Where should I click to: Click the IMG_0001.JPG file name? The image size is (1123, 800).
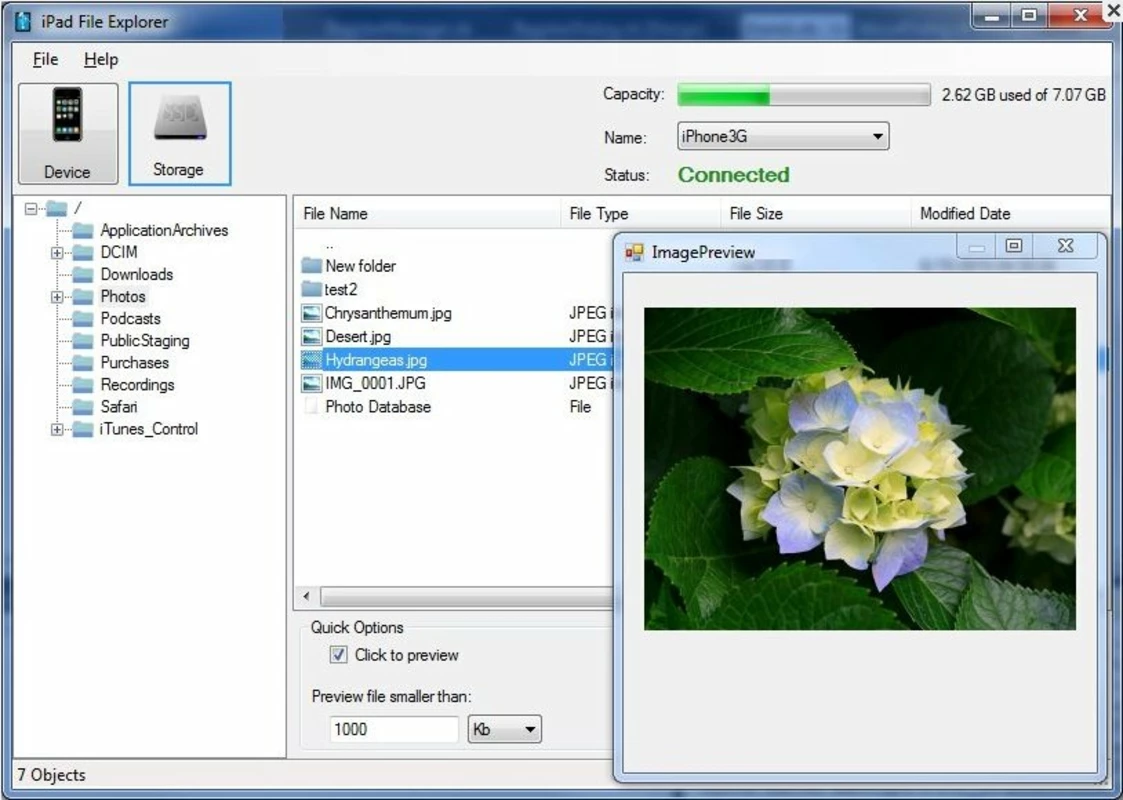point(375,383)
